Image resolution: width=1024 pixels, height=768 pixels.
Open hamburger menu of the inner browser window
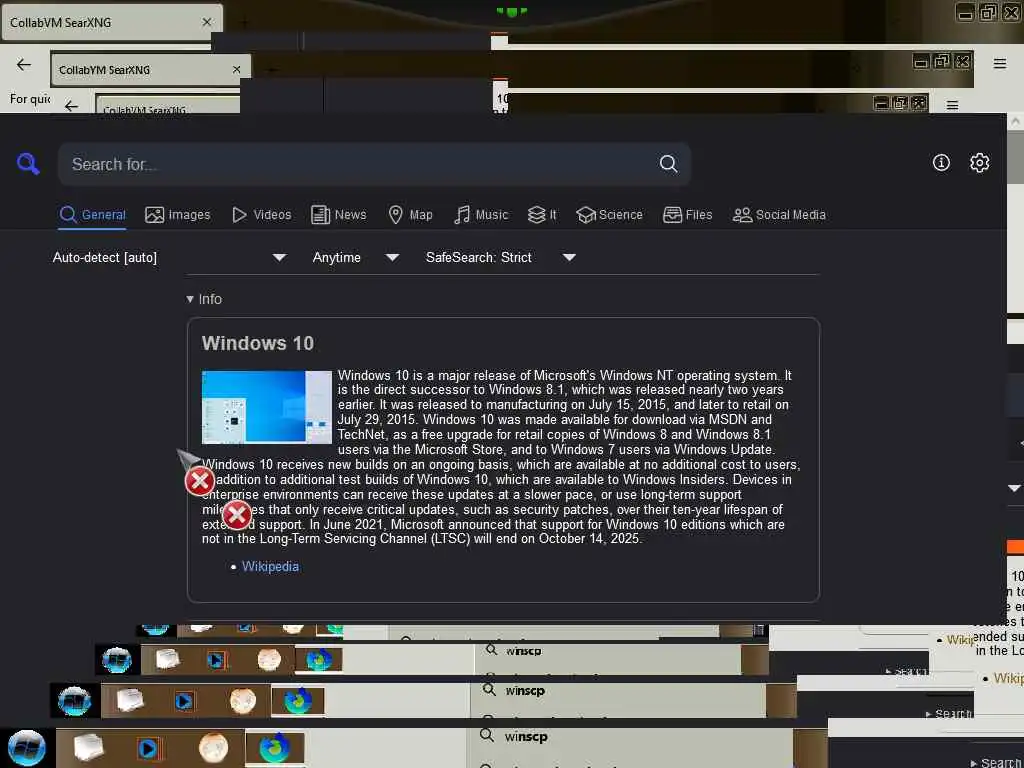pyautogui.click(x=953, y=105)
